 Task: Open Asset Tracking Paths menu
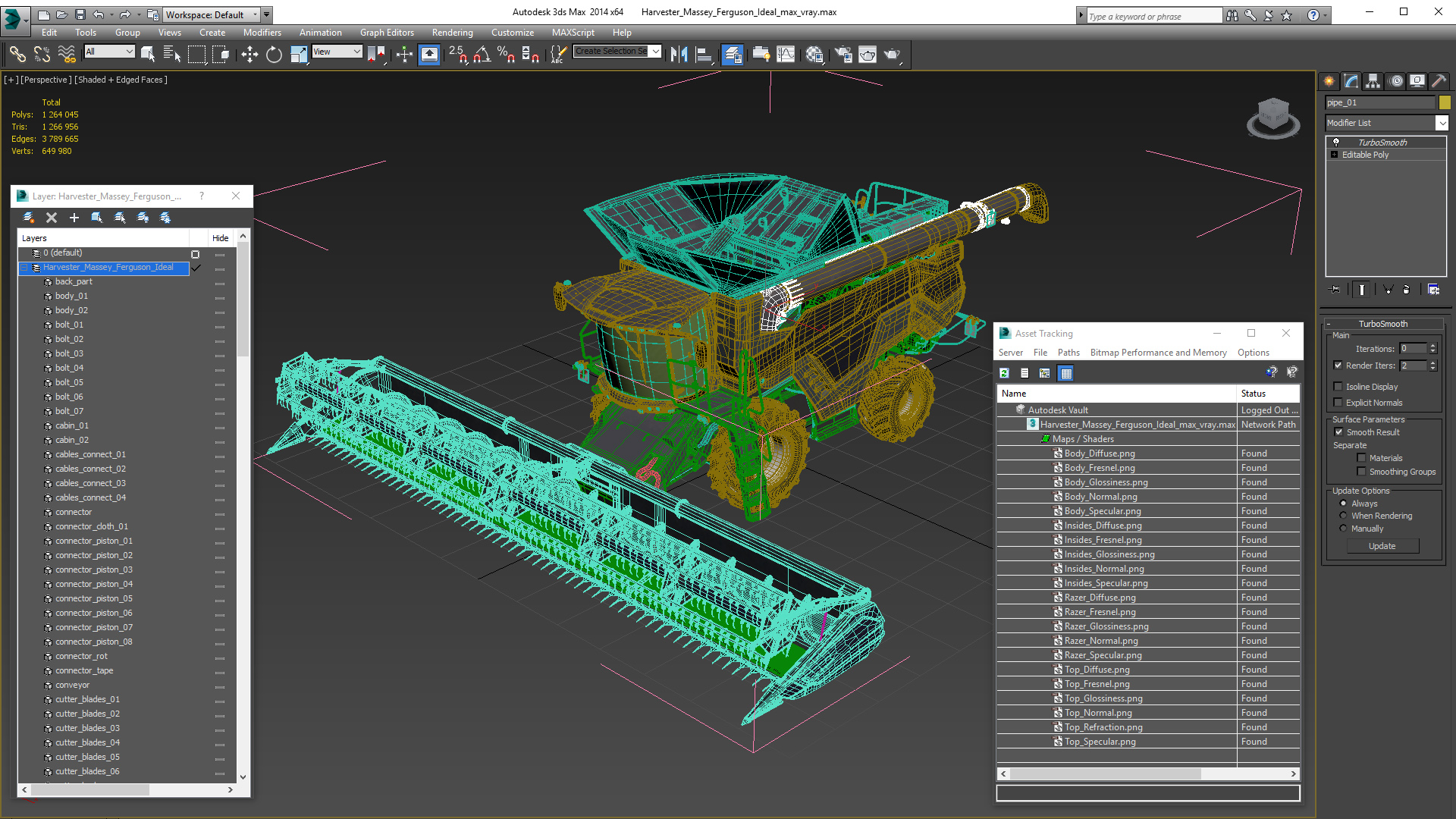pos(1068,353)
